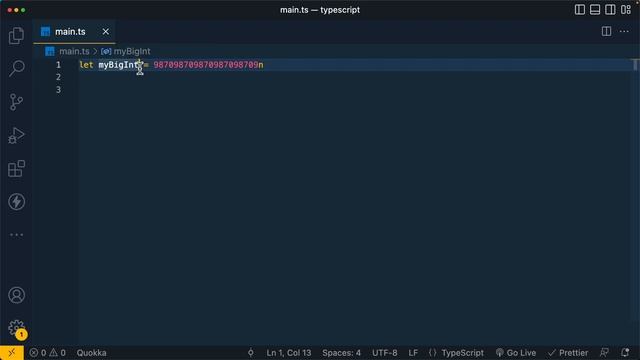Image resolution: width=640 pixels, height=360 pixels.
Task: Close the main.ts tab
Action: click(x=106, y=31)
